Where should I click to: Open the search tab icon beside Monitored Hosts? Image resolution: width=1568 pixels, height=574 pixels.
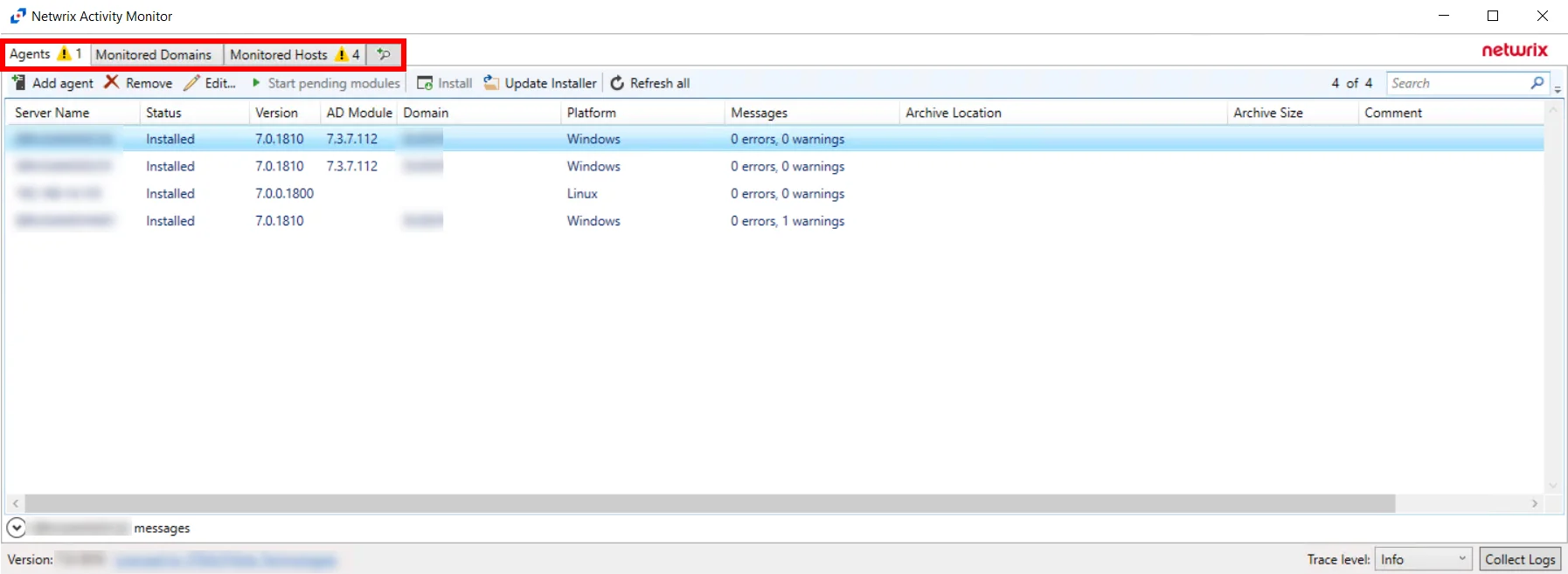coord(384,54)
